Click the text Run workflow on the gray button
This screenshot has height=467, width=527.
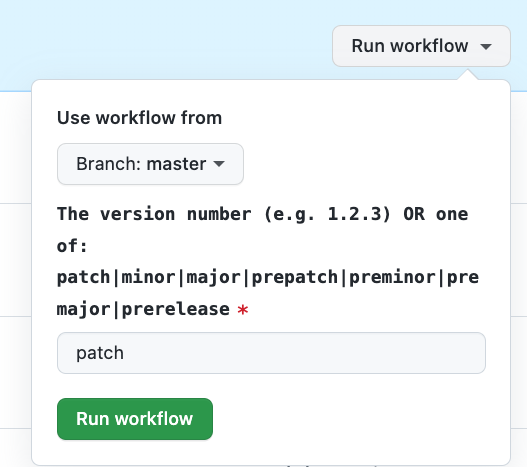pos(410,46)
